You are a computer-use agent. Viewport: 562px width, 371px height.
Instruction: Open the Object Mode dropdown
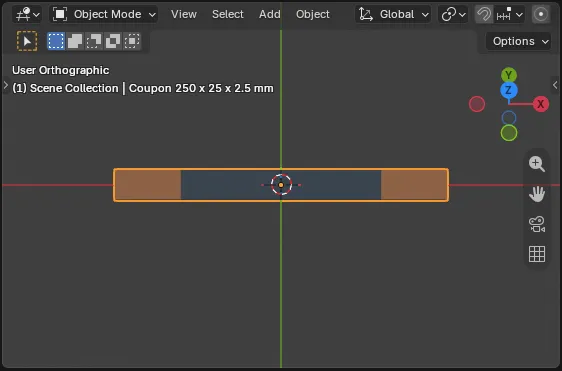click(x=104, y=14)
